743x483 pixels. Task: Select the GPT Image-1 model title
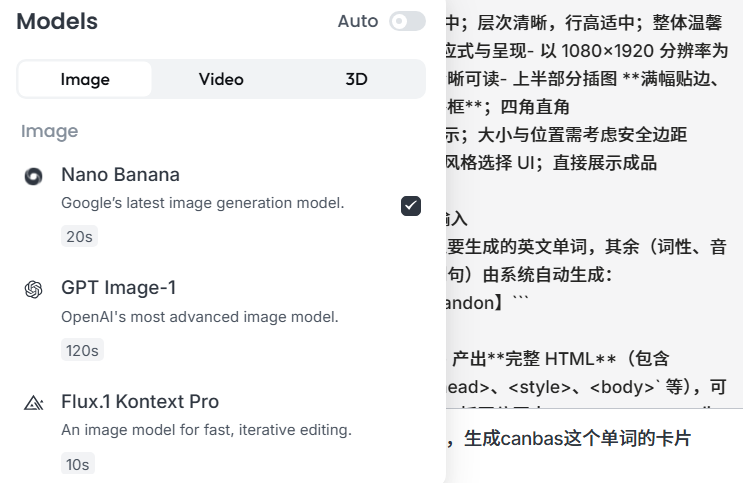[x=118, y=288]
